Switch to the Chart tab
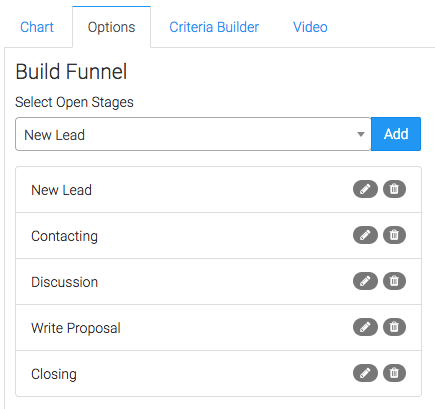This screenshot has width=435, height=409. (x=37, y=27)
